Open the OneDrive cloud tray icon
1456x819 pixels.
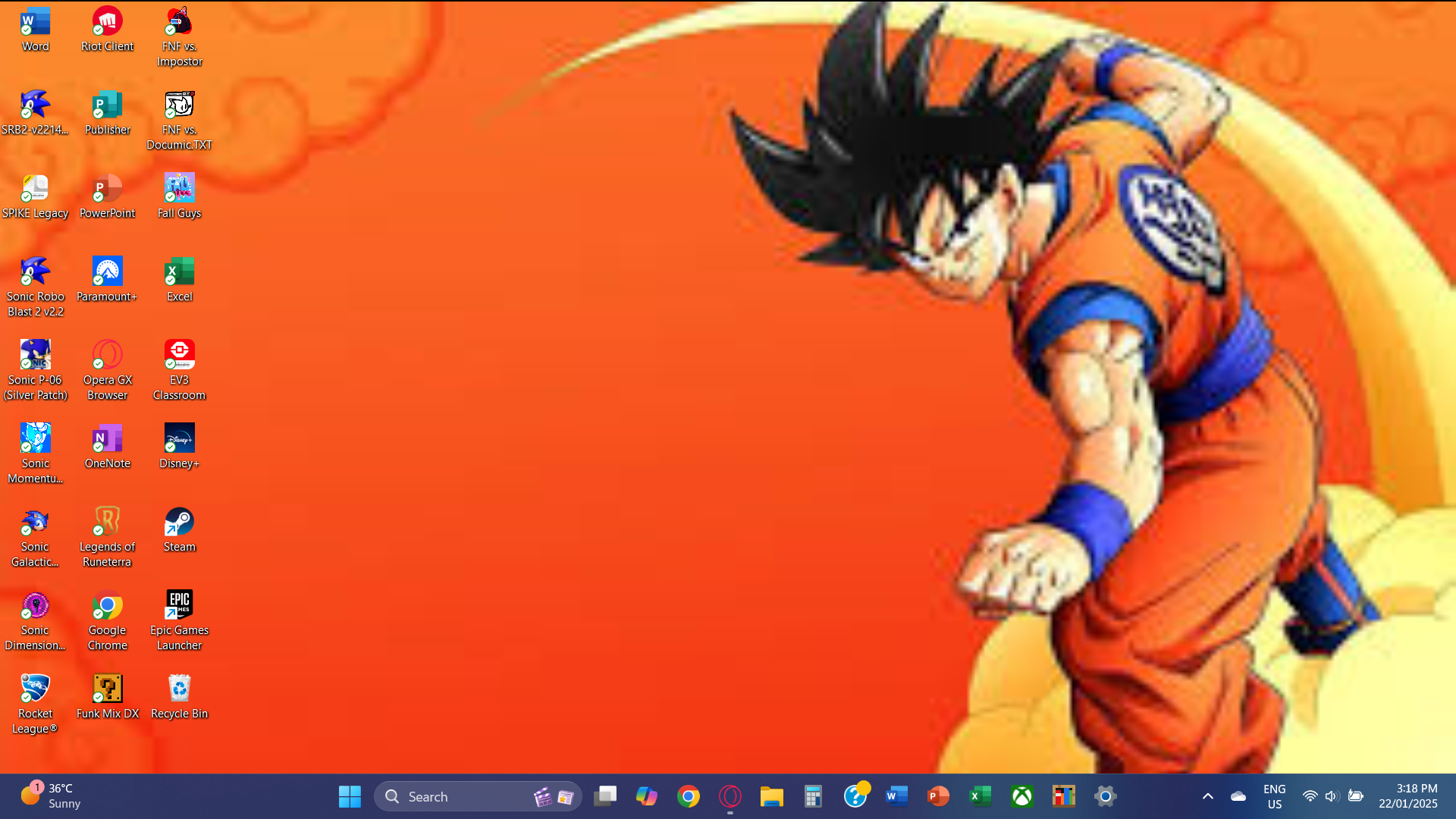[1238, 796]
